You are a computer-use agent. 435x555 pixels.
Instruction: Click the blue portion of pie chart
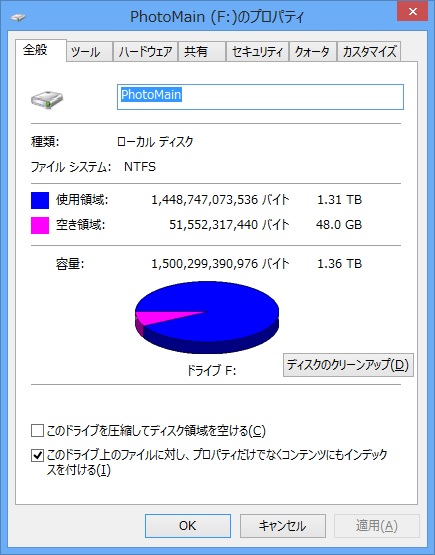(x=227, y=311)
